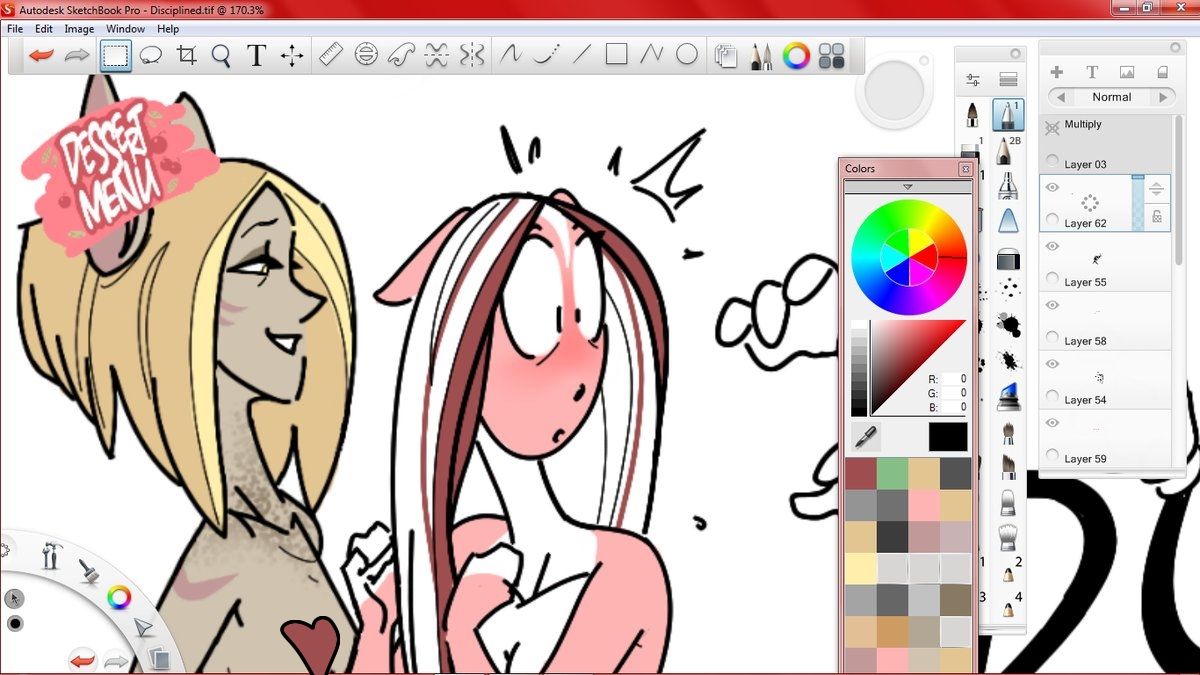The height and width of the screenshot is (675, 1200).
Task: Choose the Rectangle shape tool
Action: tap(616, 55)
